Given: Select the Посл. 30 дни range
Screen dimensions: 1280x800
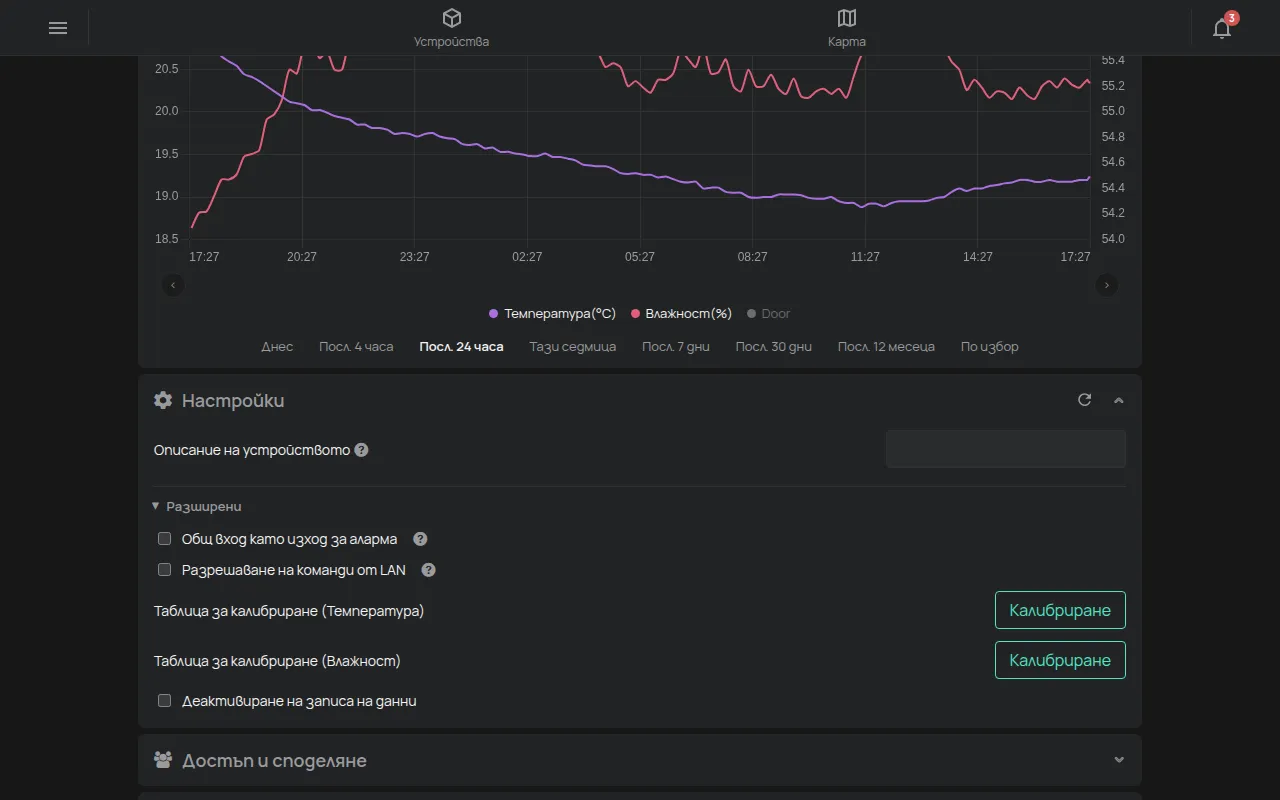Looking at the screenshot, I should [774, 347].
